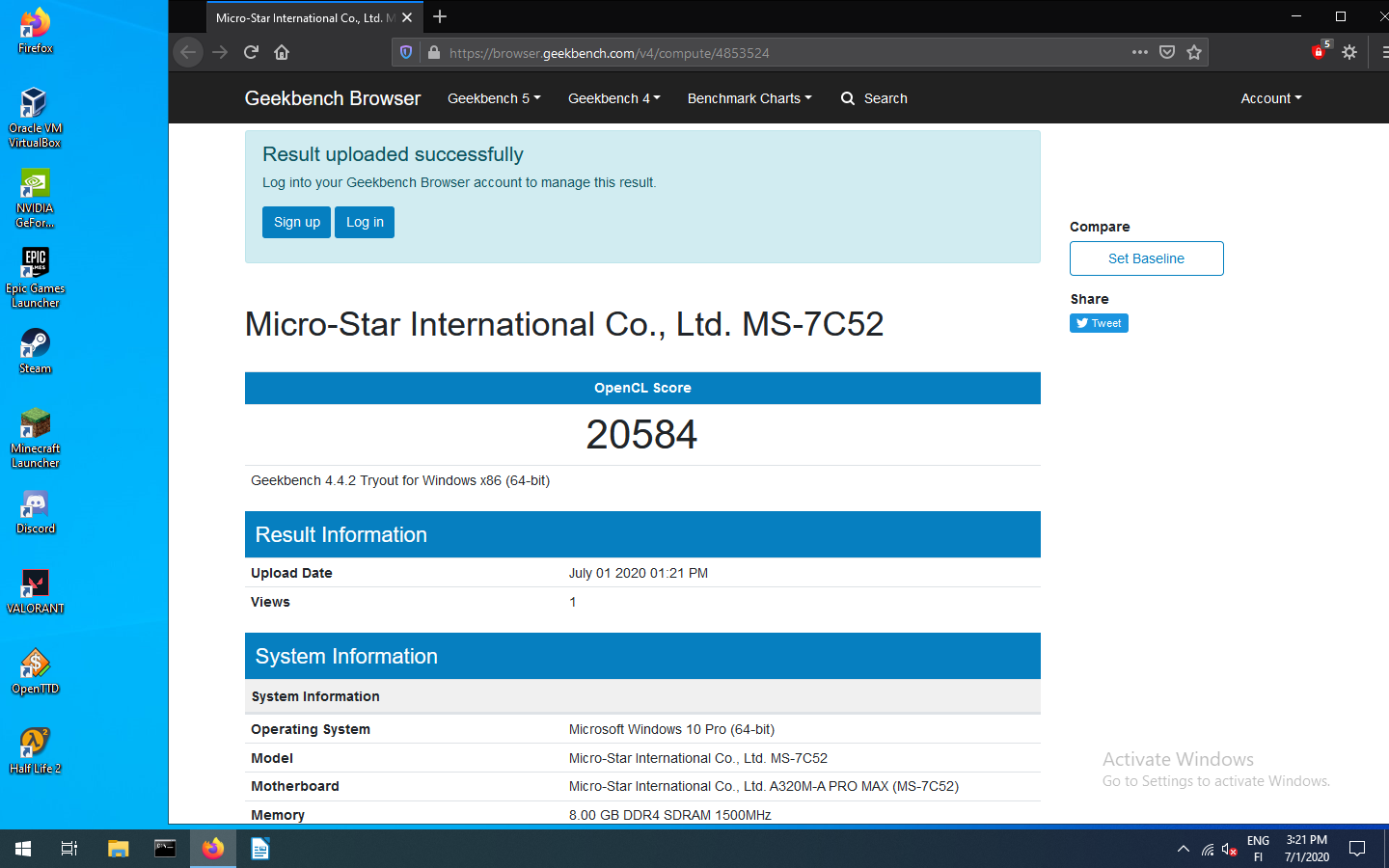Click the upload date July 01 2020 value

[639, 573]
